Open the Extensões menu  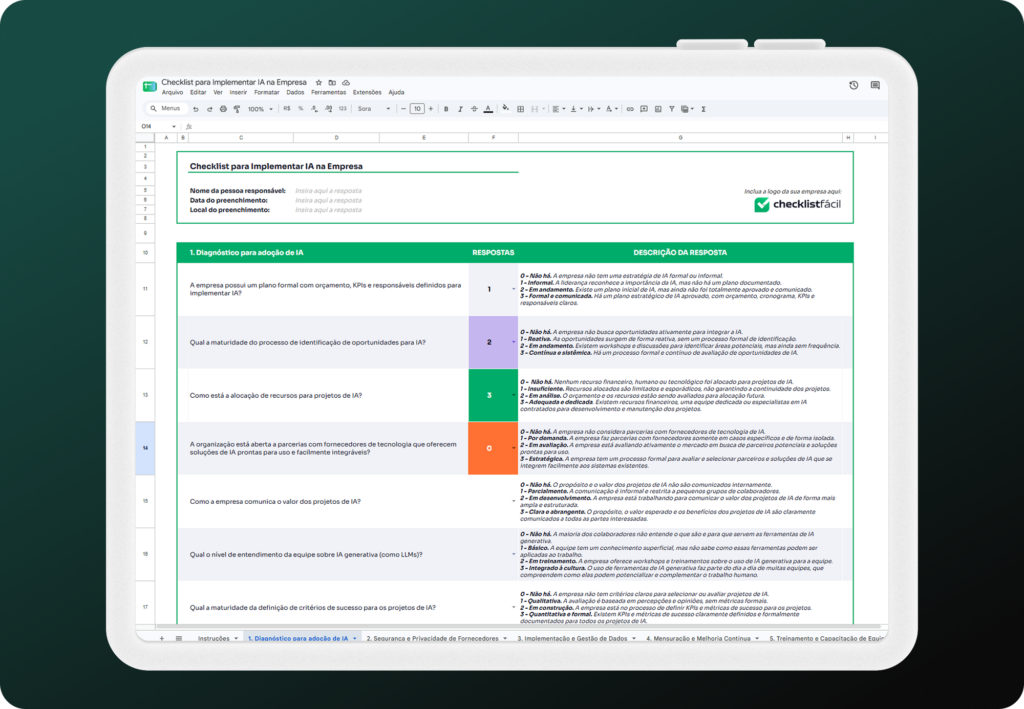coord(367,92)
